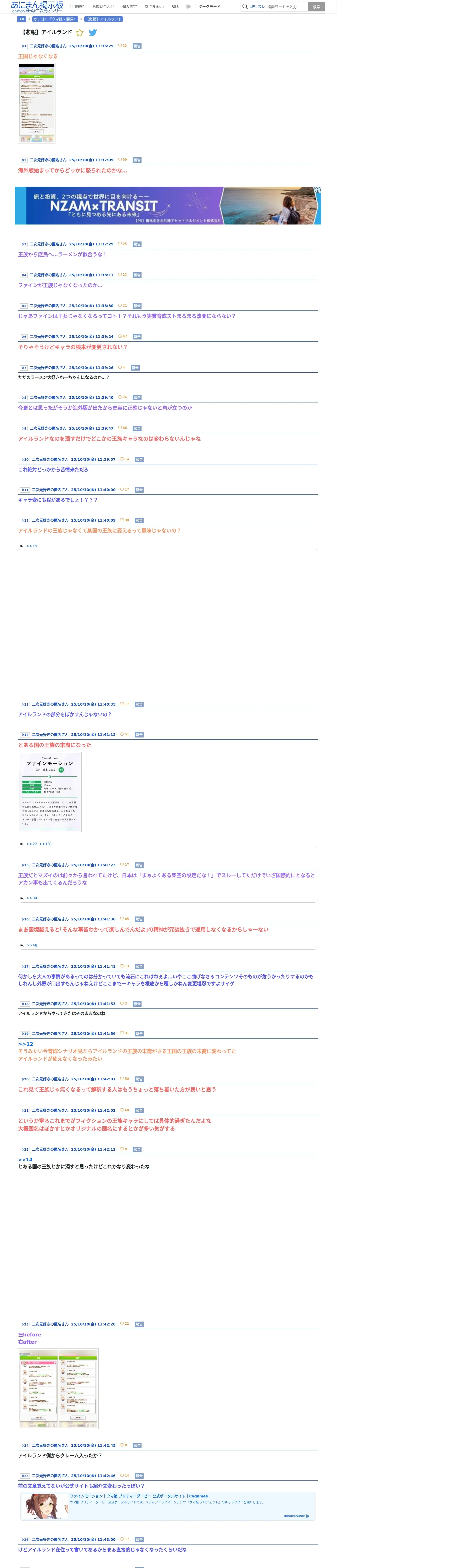Report post 1 with its 報告 button

coord(137,46)
